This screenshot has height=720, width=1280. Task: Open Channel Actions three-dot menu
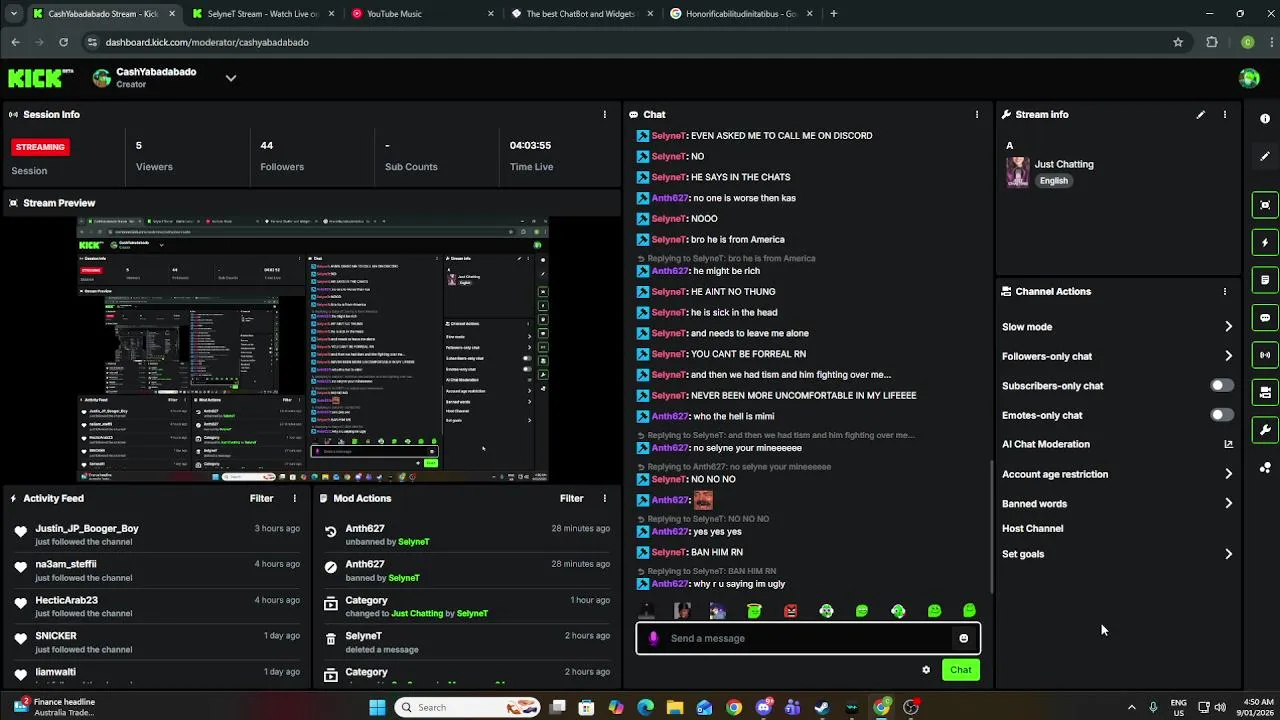1225,292
